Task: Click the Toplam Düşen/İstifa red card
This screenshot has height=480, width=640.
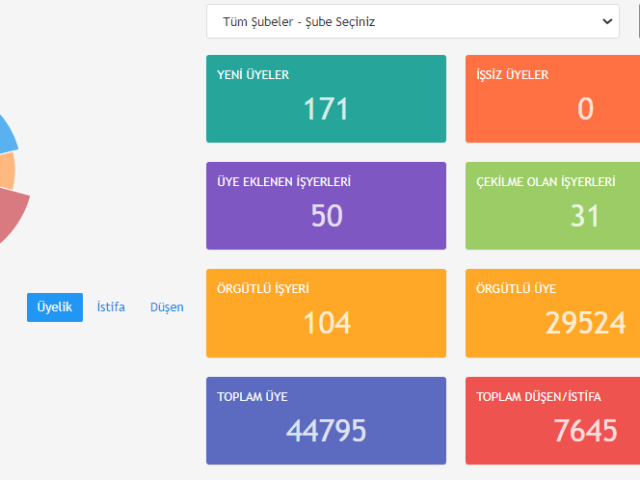Action: (552, 420)
